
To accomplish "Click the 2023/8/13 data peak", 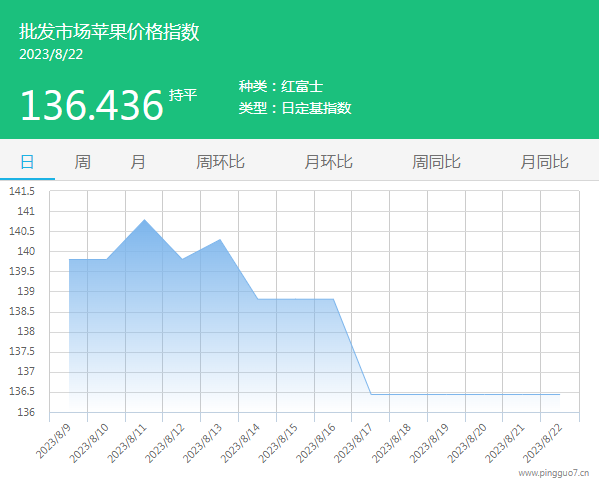I will [x=220, y=239].
